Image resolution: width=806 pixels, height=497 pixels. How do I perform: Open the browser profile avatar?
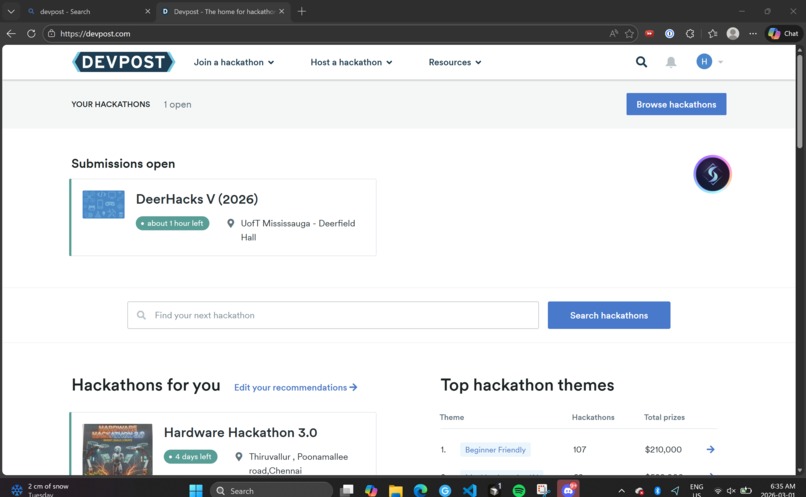pyautogui.click(x=732, y=33)
